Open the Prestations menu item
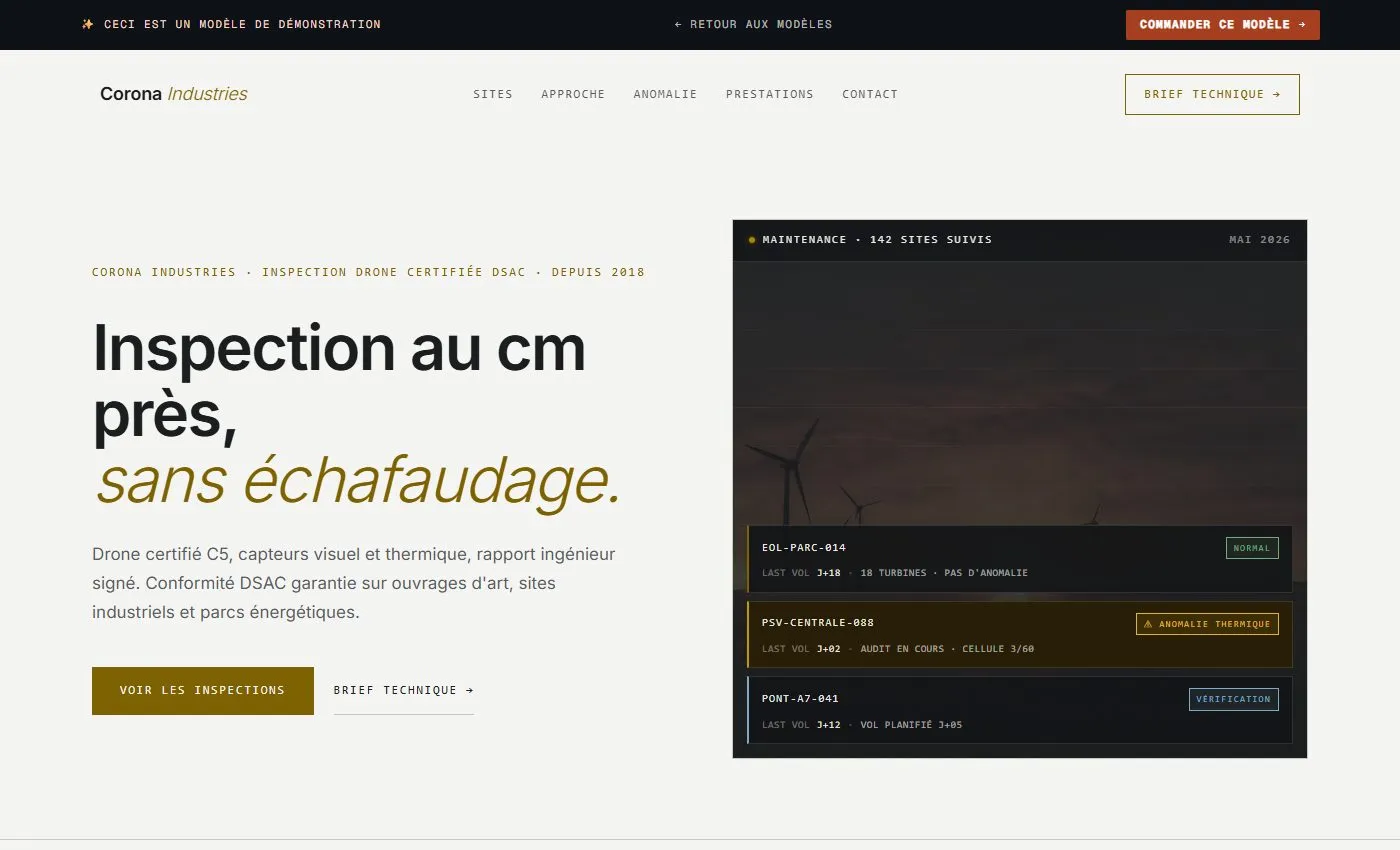Image resolution: width=1400 pixels, height=850 pixels. [x=770, y=94]
